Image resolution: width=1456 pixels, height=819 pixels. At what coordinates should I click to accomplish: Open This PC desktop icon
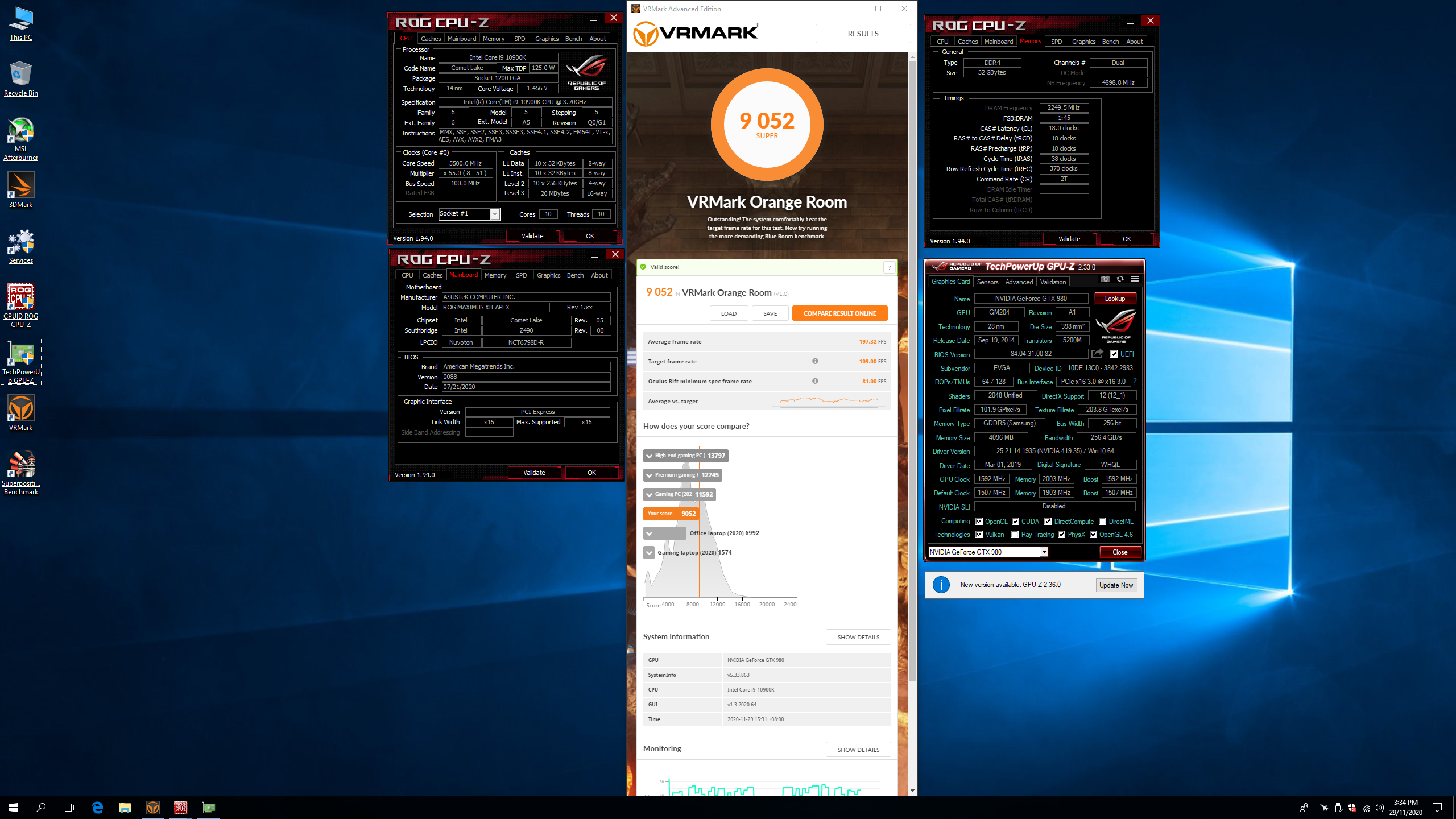pos(21,24)
